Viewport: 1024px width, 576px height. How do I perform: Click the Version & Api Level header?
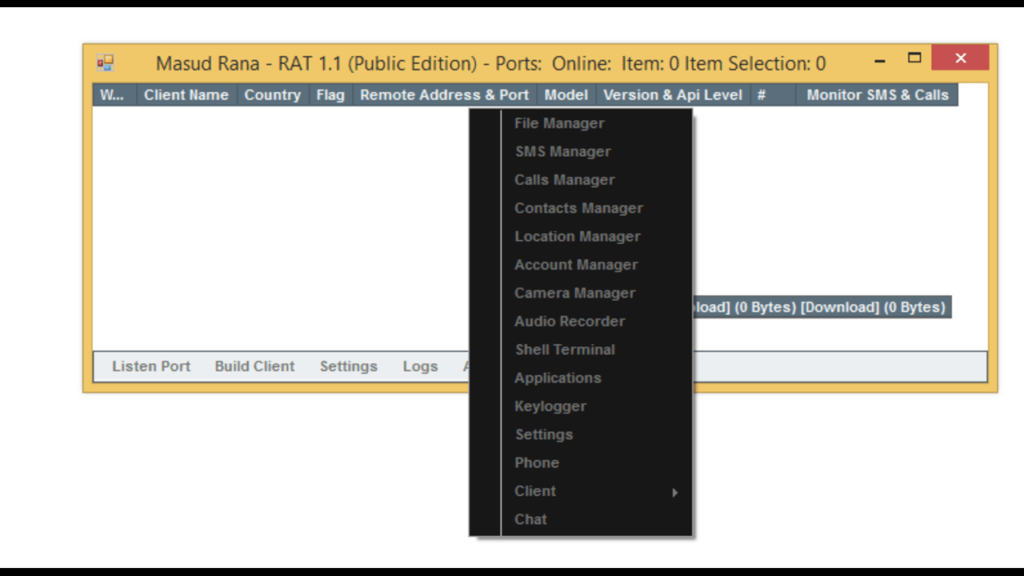[x=673, y=95]
